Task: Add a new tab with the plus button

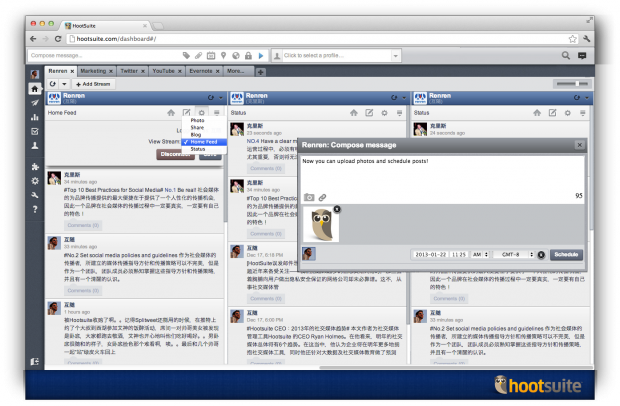Action: point(261,72)
